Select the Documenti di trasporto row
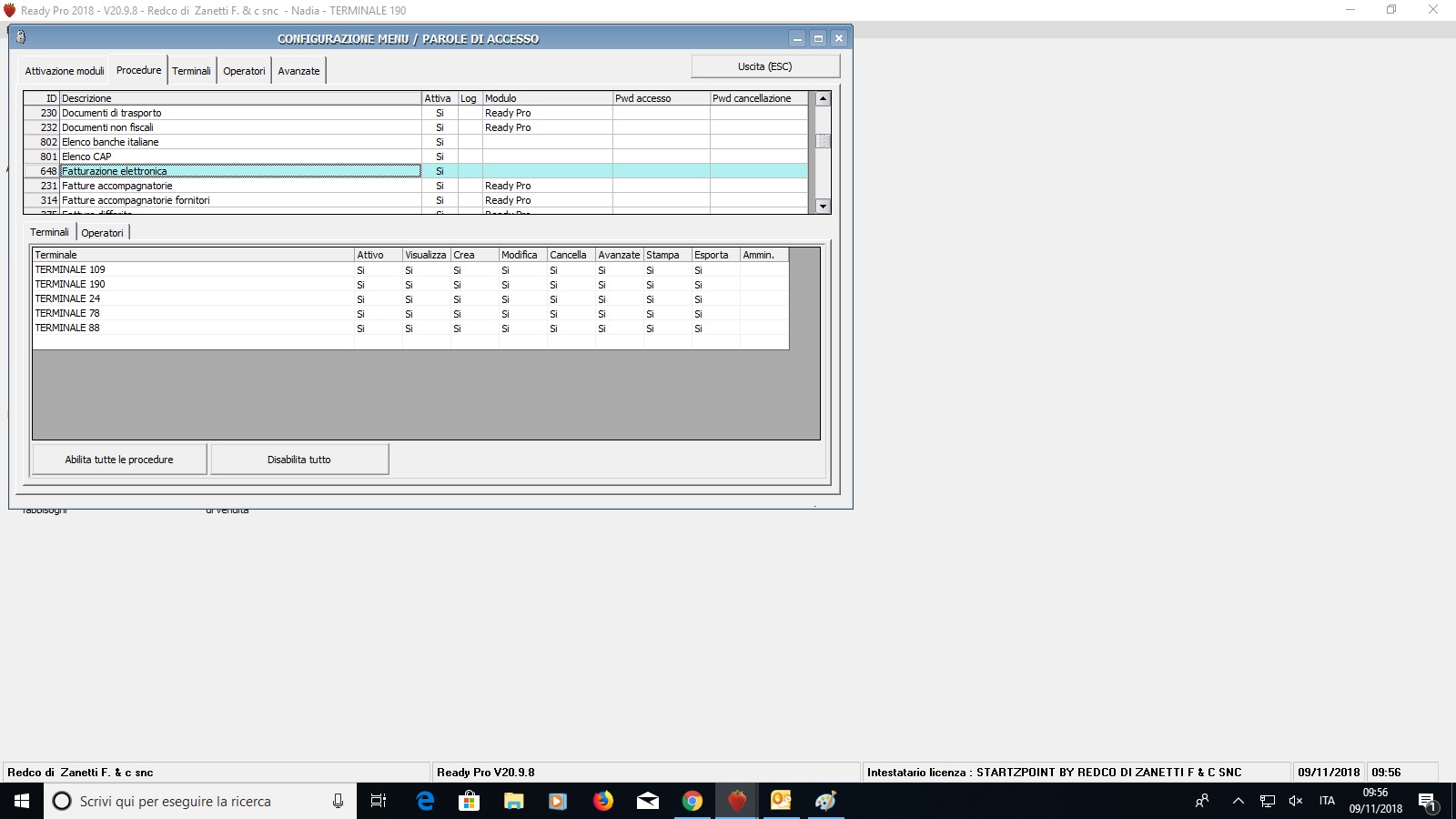 [x=415, y=113]
